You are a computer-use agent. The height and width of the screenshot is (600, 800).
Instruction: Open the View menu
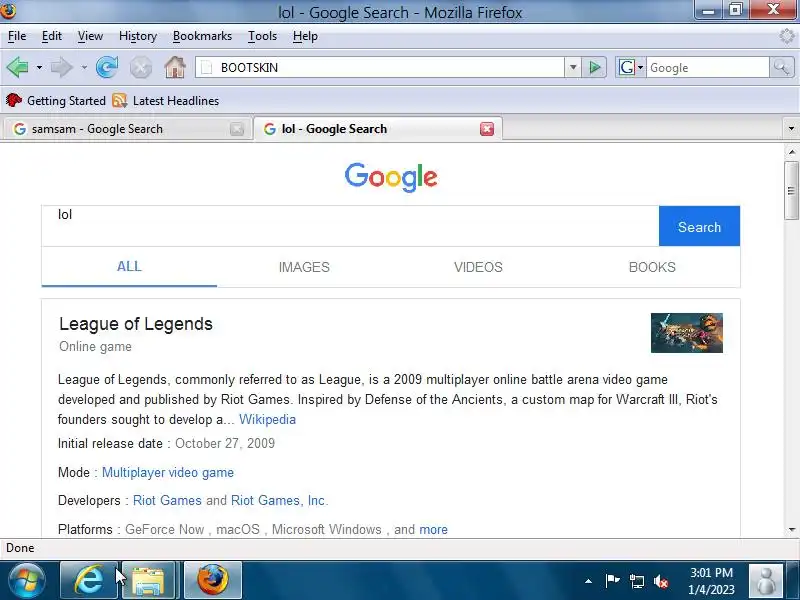coord(90,36)
